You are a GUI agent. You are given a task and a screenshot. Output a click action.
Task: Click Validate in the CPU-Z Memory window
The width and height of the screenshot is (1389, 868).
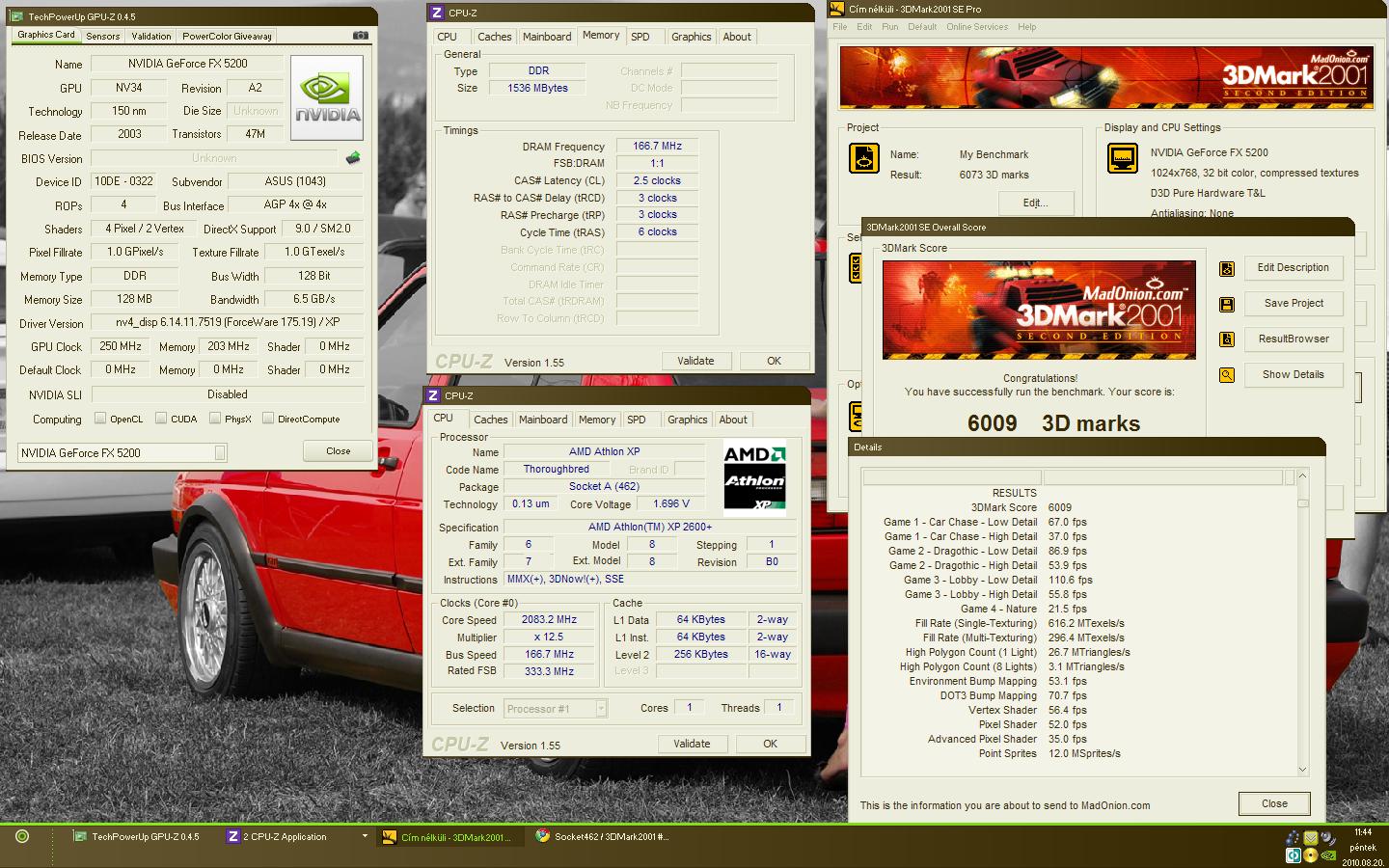click(695, 361)
